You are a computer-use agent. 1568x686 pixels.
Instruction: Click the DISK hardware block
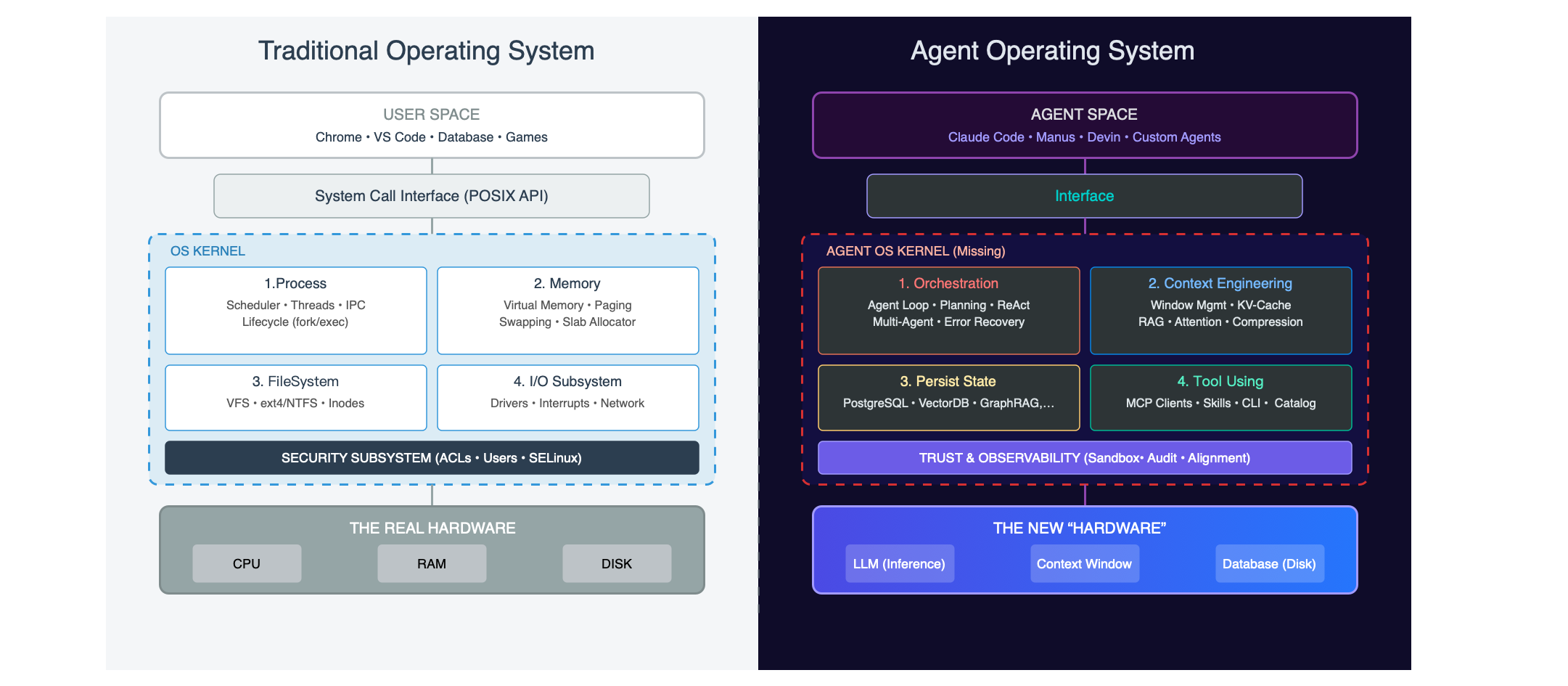pyautogui.click(x=617, y=563)
